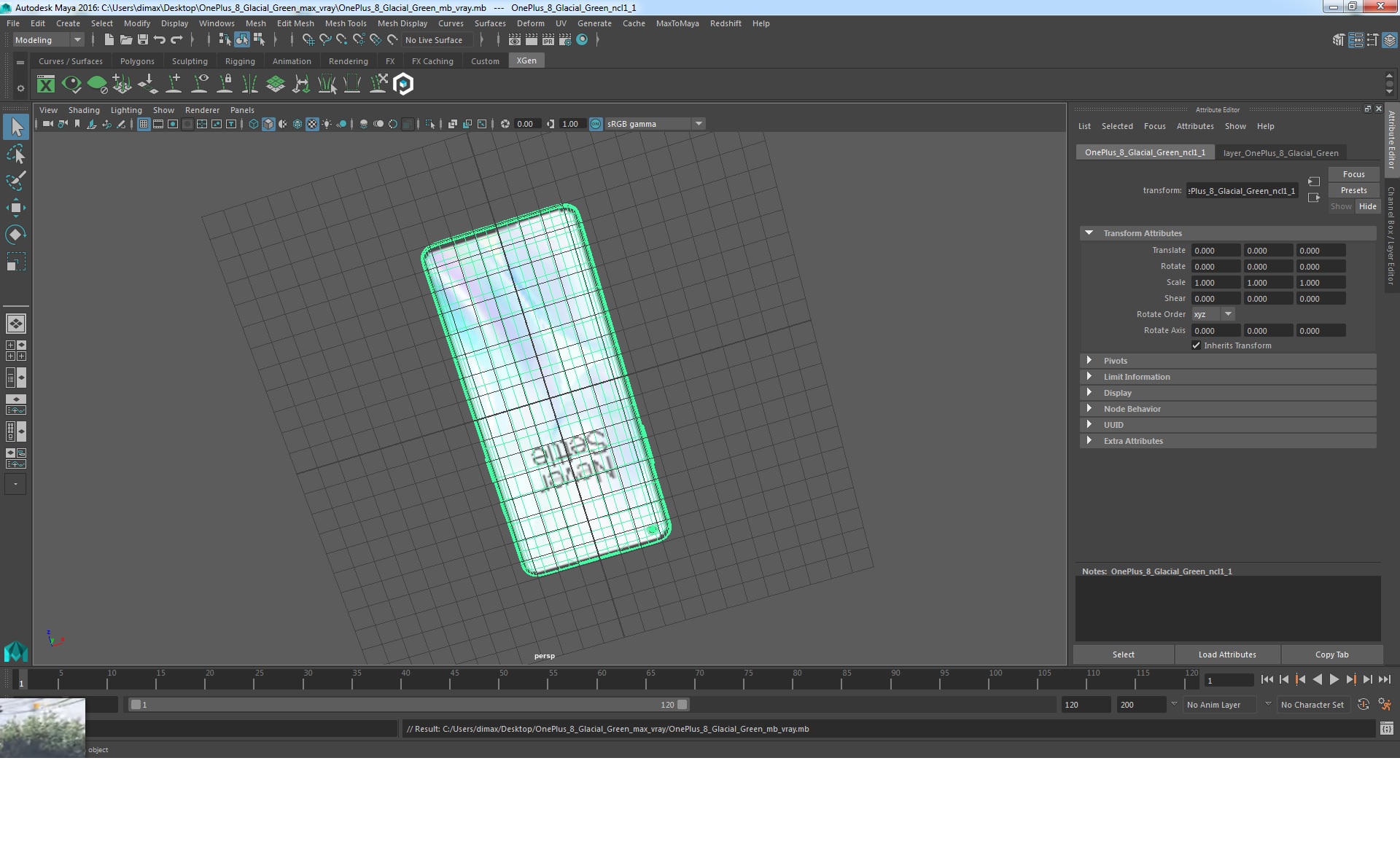The height and width of the screenshot is (844, 1400).
Task: Switch to the Rendering shelf tab
Action: (348, 61)
